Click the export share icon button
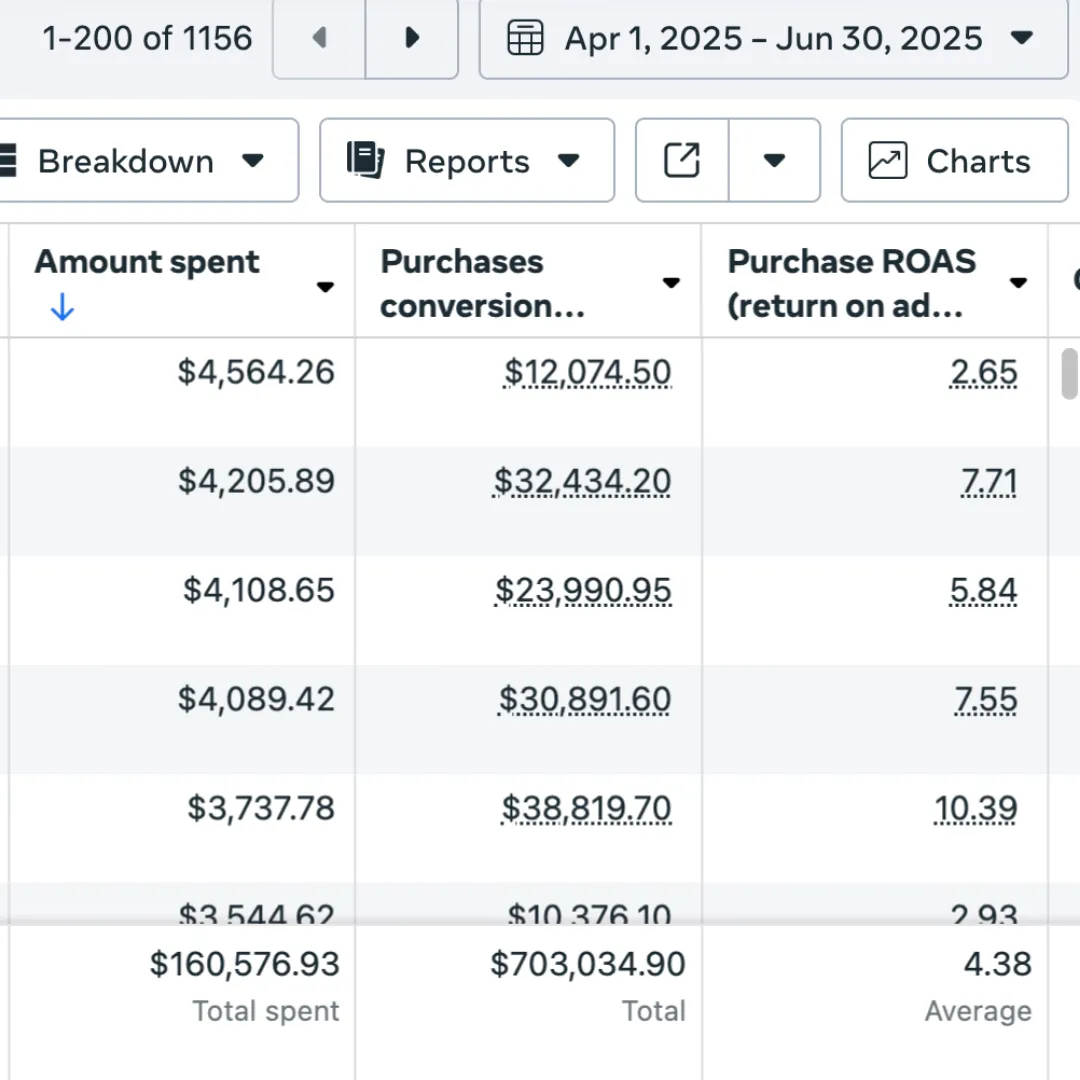The image size is (1080, 1080). pyautogui.click(x=682, y=160)
